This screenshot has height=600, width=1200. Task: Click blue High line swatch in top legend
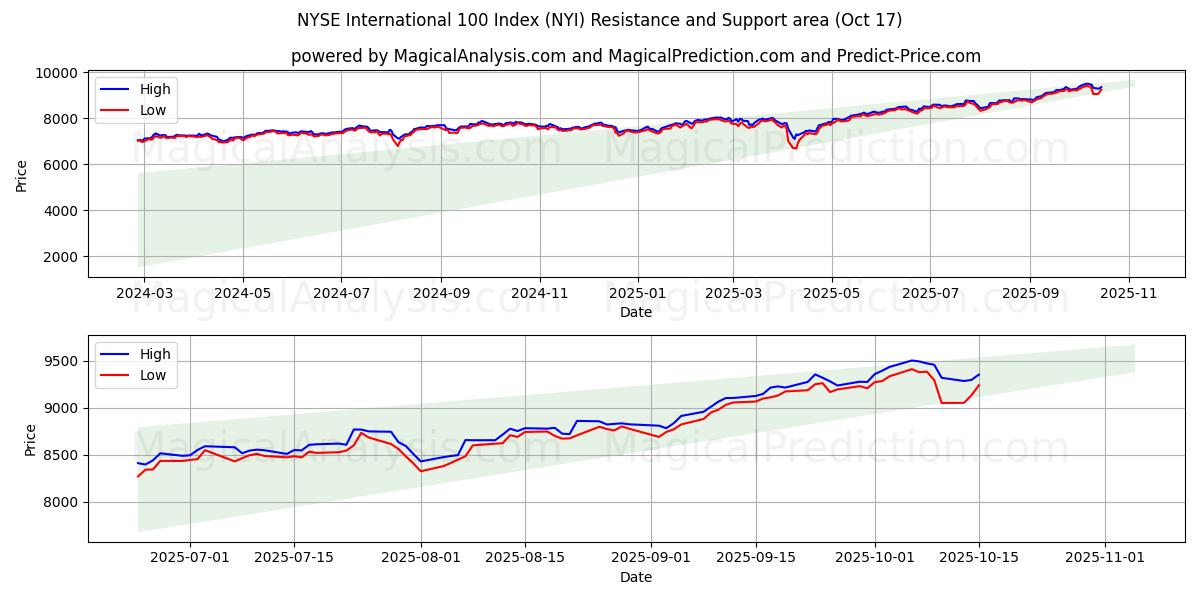[116, 89]
